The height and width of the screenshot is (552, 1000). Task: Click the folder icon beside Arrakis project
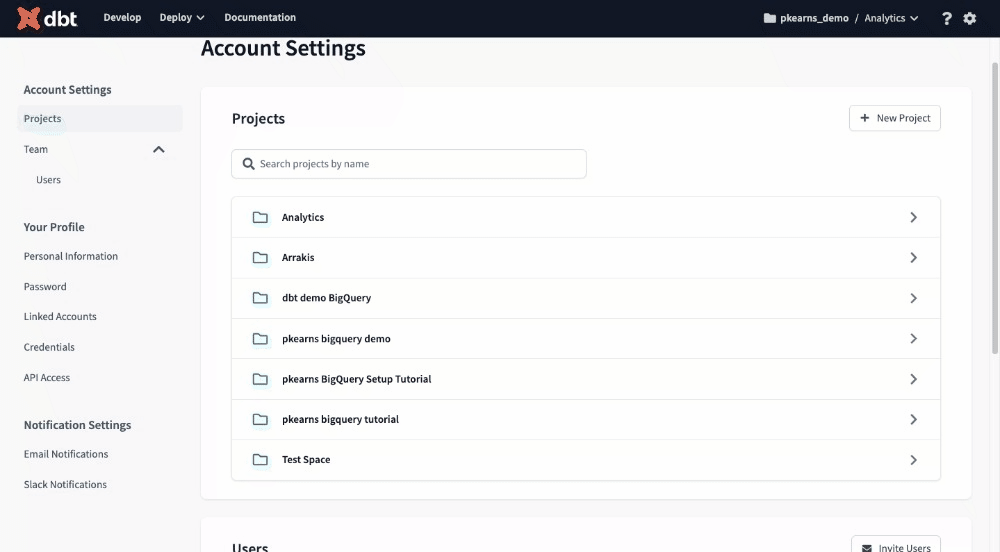260,258
